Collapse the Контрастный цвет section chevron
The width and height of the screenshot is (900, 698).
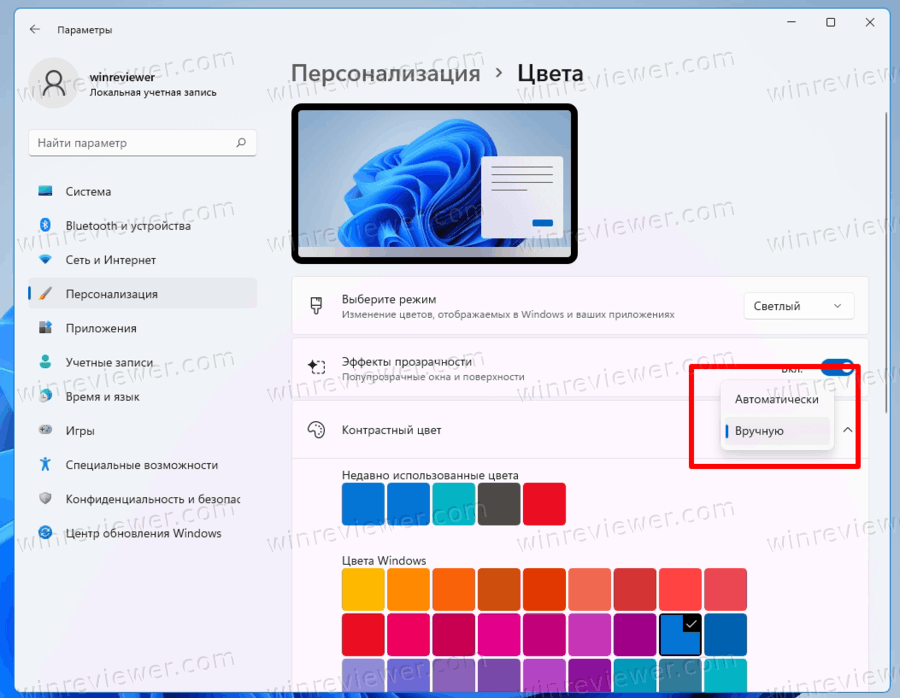point(848,430)
